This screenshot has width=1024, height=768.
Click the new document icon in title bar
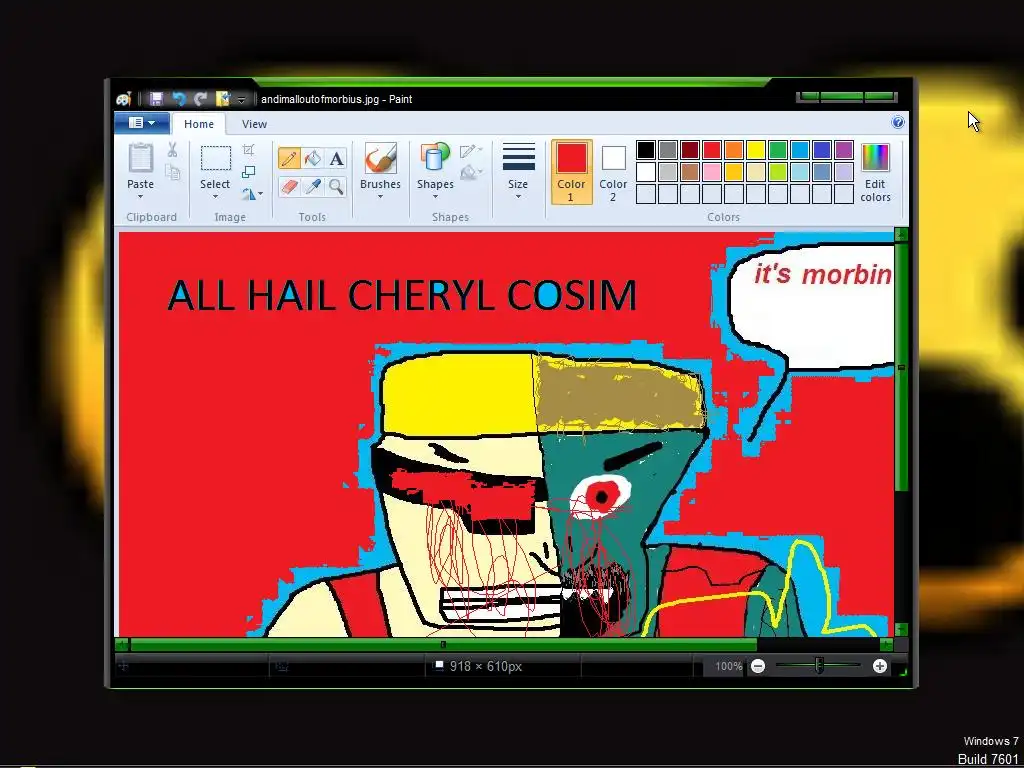223,99
